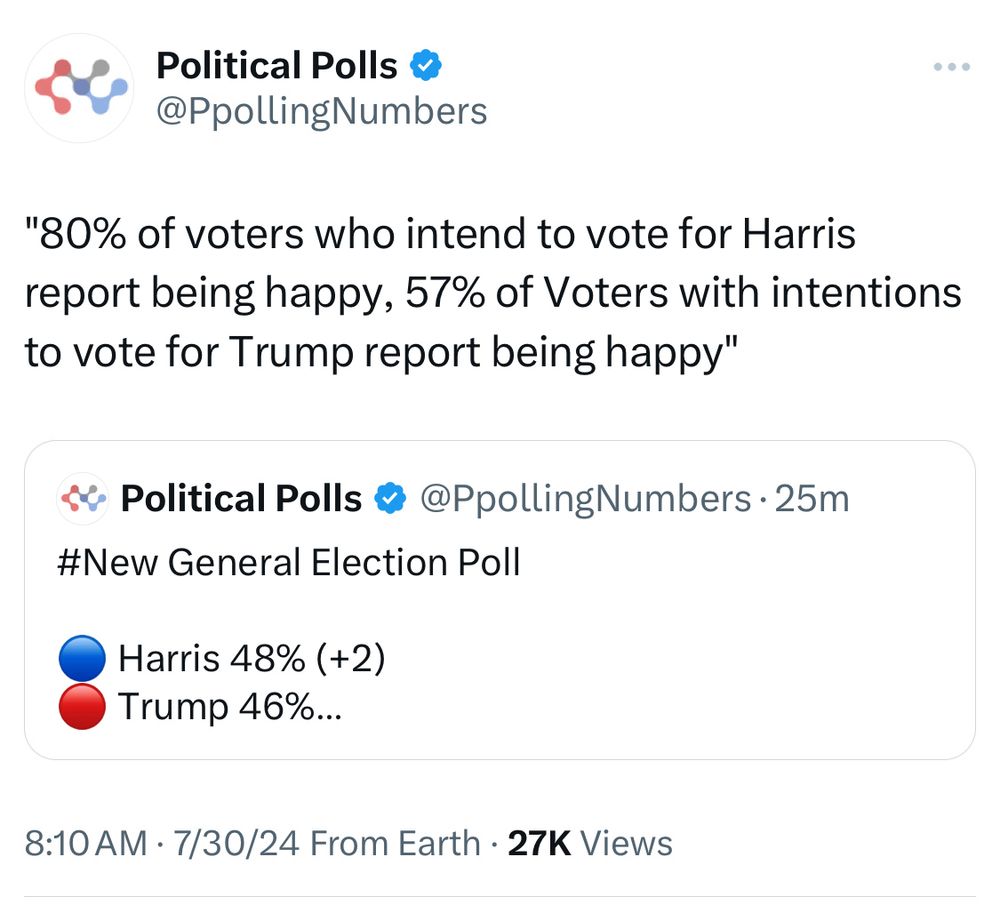Click the blue verified badge beside Political Polls
The image size is (1000, 922).
click(425, 66)
